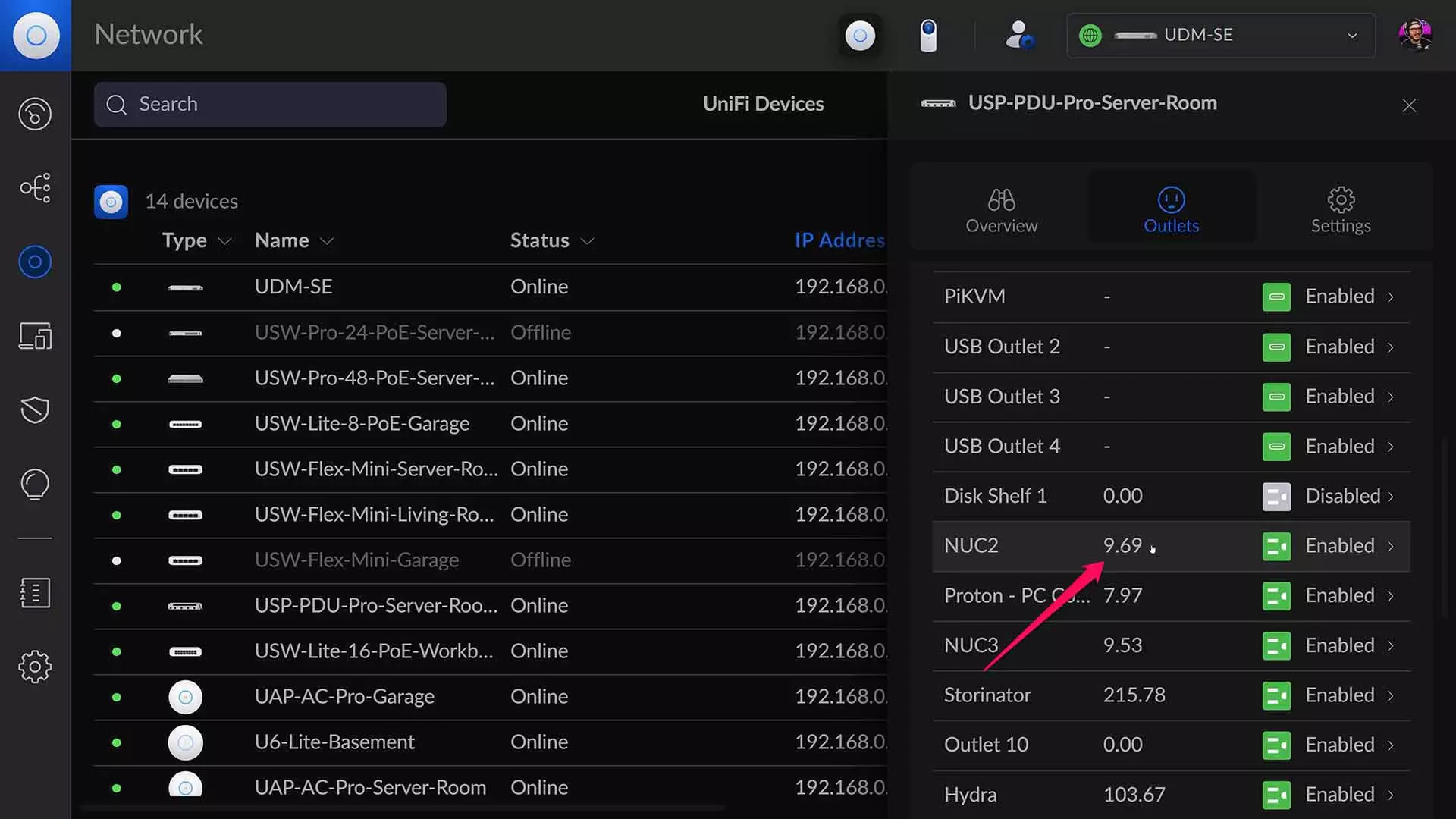Toggle the NUC3 outlet power
The image size is (1456, 819).
1276,646
